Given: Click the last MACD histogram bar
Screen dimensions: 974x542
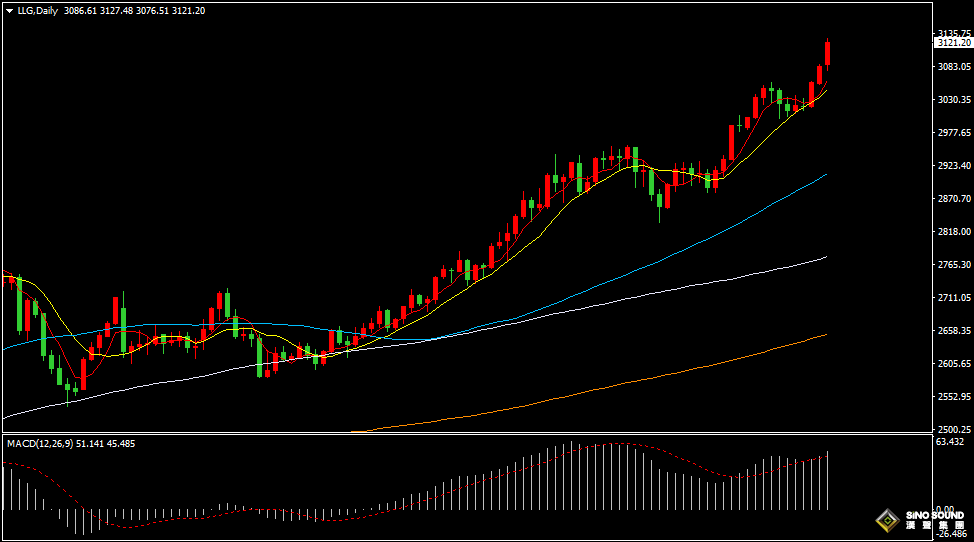Looking at the screenshot, I should tap(828, 482).
